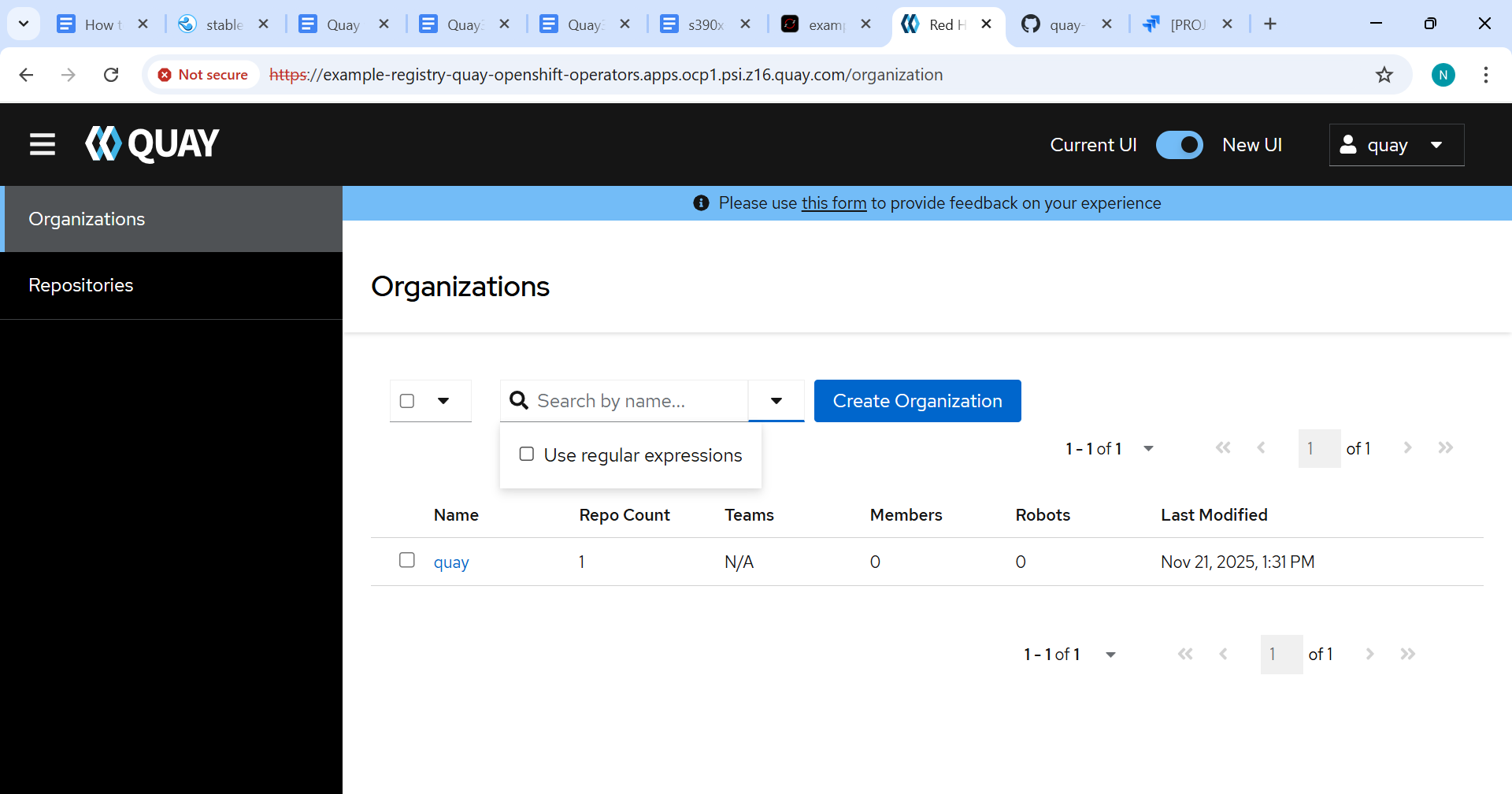Click the Create Organization button
Screen dimensions: 1512x794
917,401
